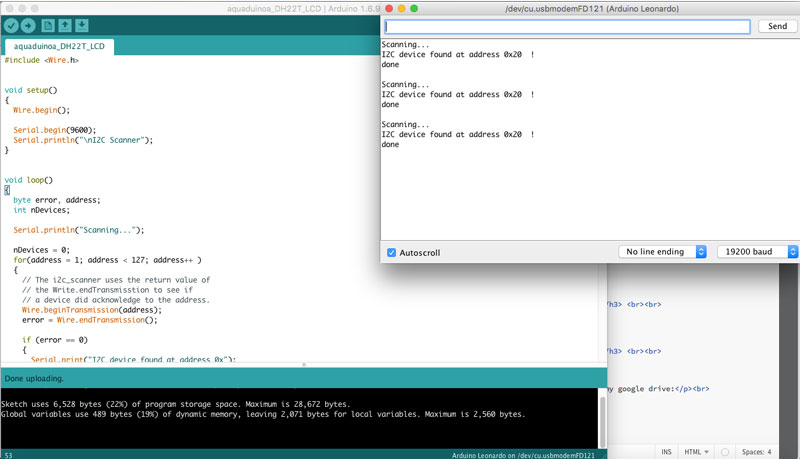Viewport: 800px width, 459px height.
Task: Click the 'void setup()' code line
Action: pos(31,90)
